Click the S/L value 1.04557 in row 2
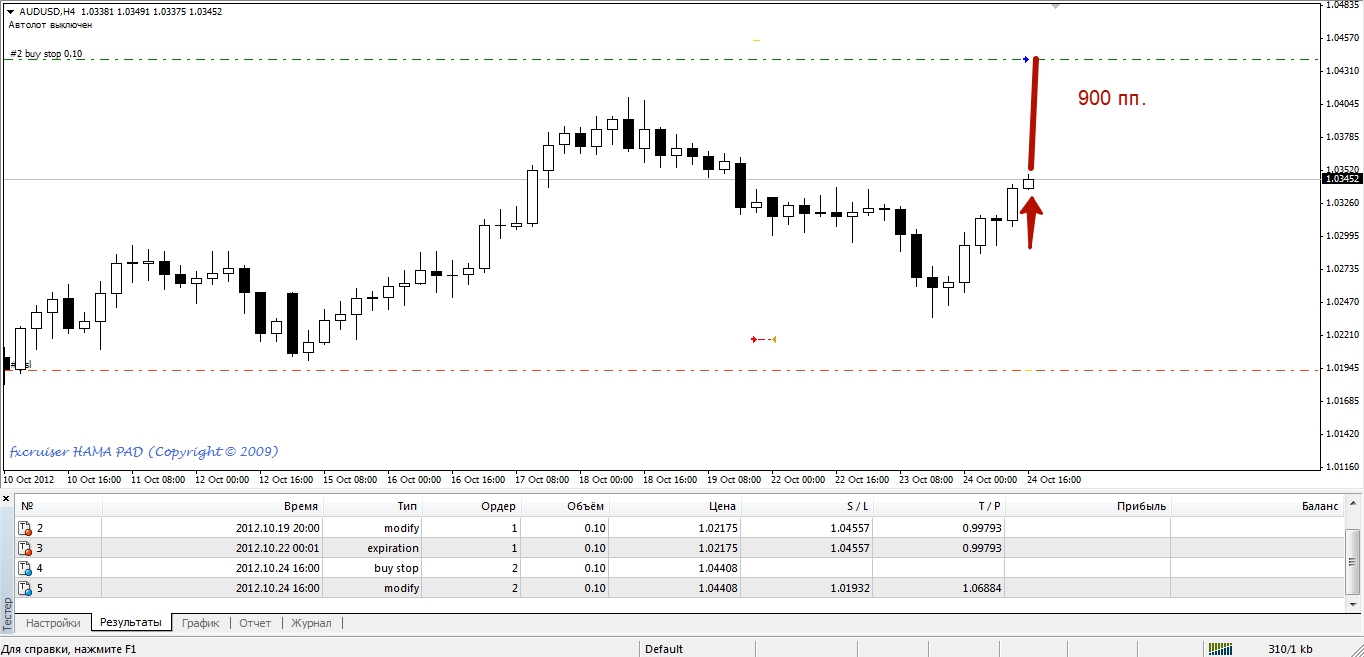This screenshot has width=1364, height=657. point(850,528)
